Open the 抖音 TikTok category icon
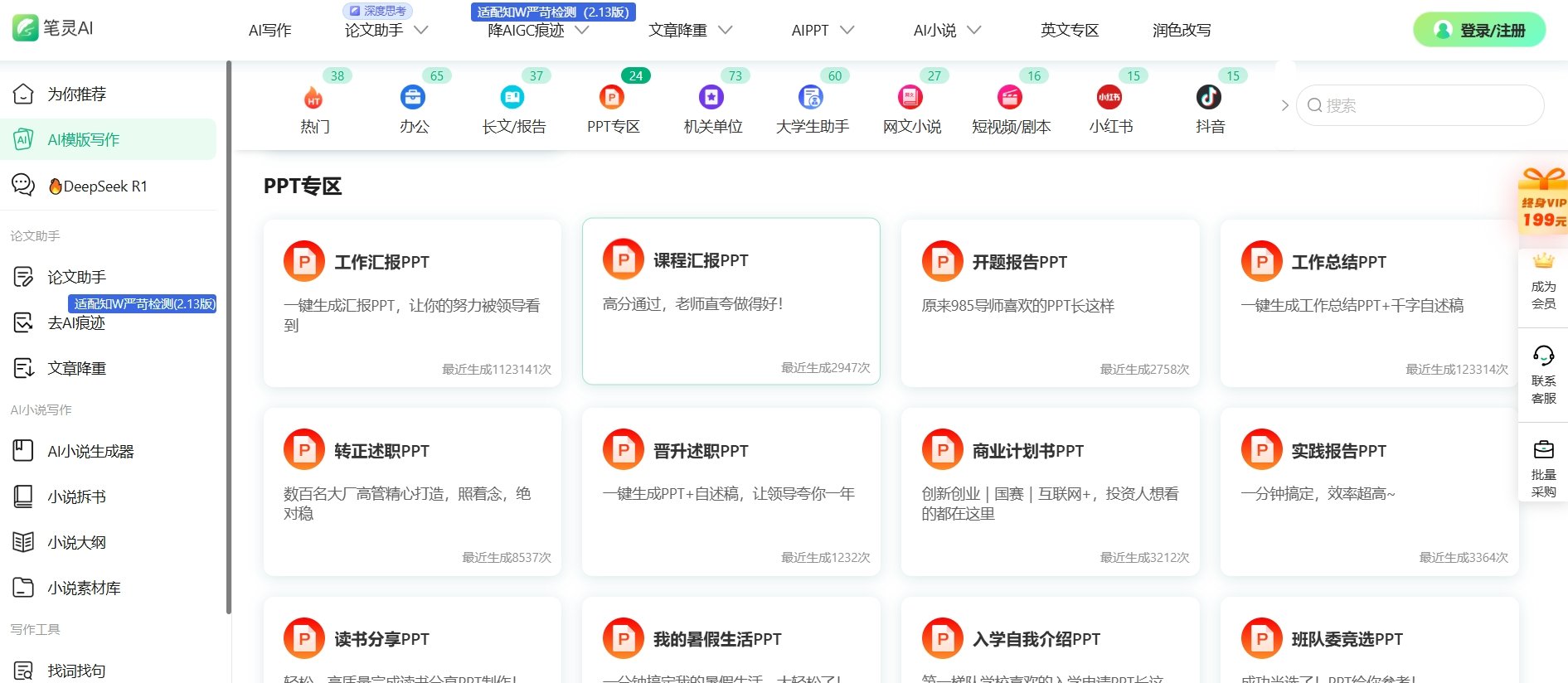The width and height of the screenshot is (1568, 683). tap(1209, 98)
